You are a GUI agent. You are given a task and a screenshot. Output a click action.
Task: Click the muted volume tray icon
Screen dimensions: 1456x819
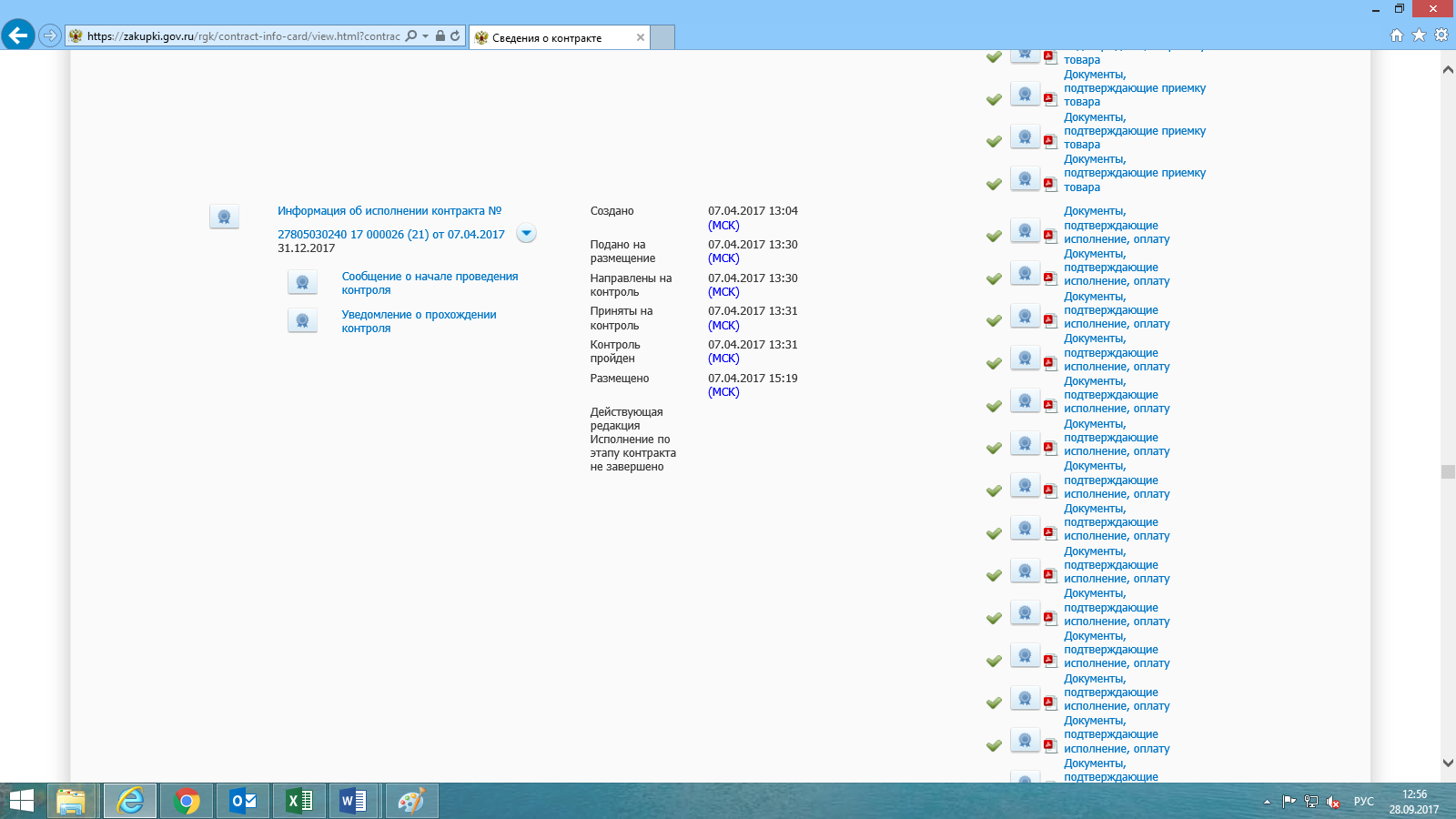[1333, 802]
